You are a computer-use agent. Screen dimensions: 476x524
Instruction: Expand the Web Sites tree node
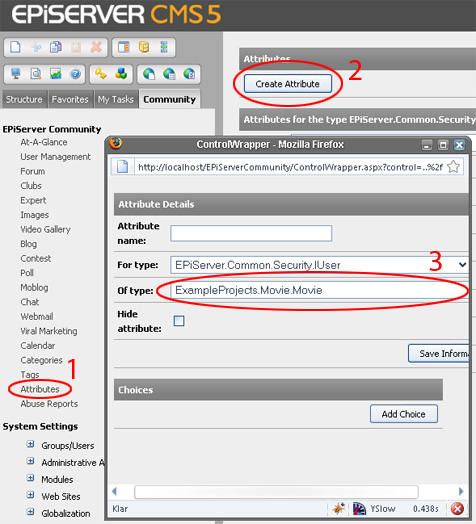pyautogui.click(x=30, y=495)
